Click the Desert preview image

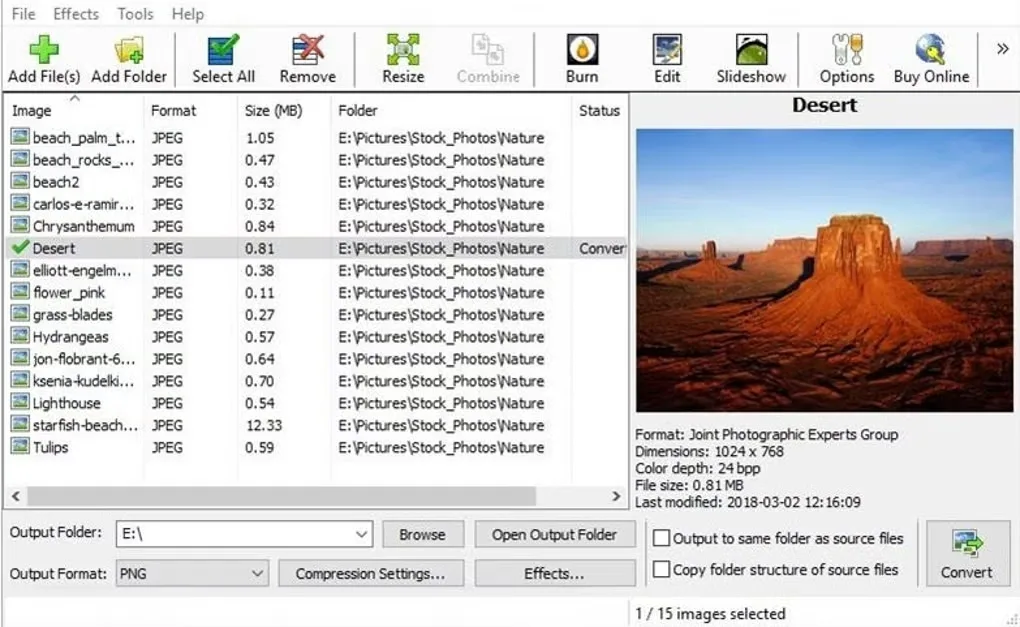click(x=824, y=270)
